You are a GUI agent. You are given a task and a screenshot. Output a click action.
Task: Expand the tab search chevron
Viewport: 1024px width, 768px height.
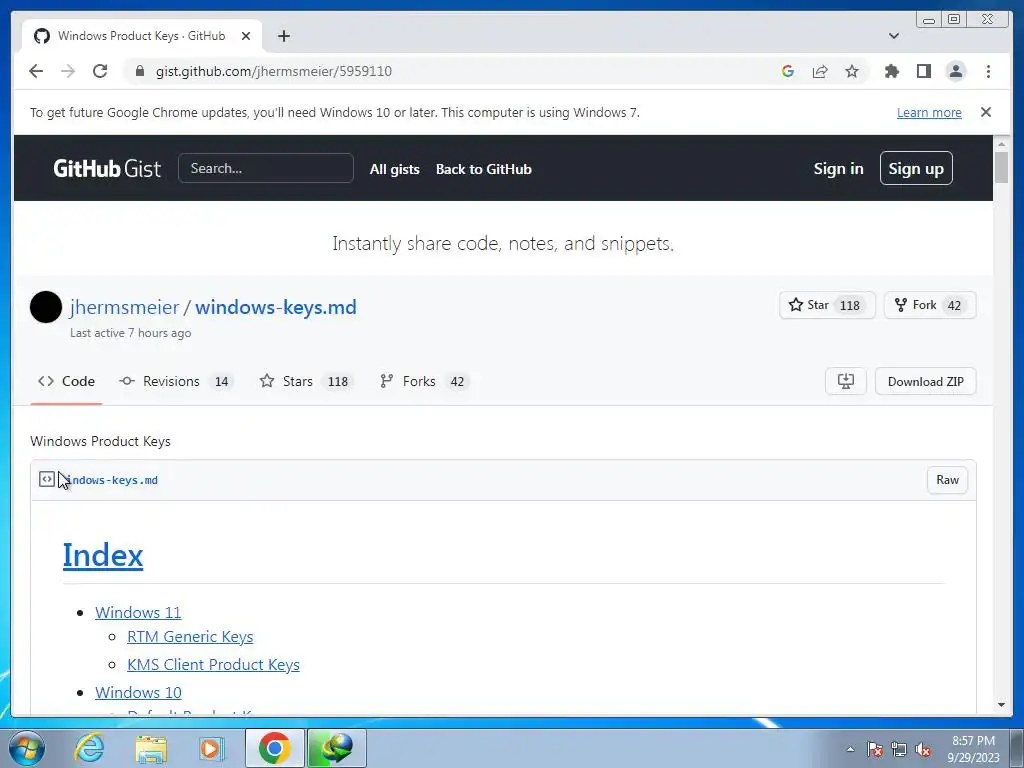click(894, 36)
